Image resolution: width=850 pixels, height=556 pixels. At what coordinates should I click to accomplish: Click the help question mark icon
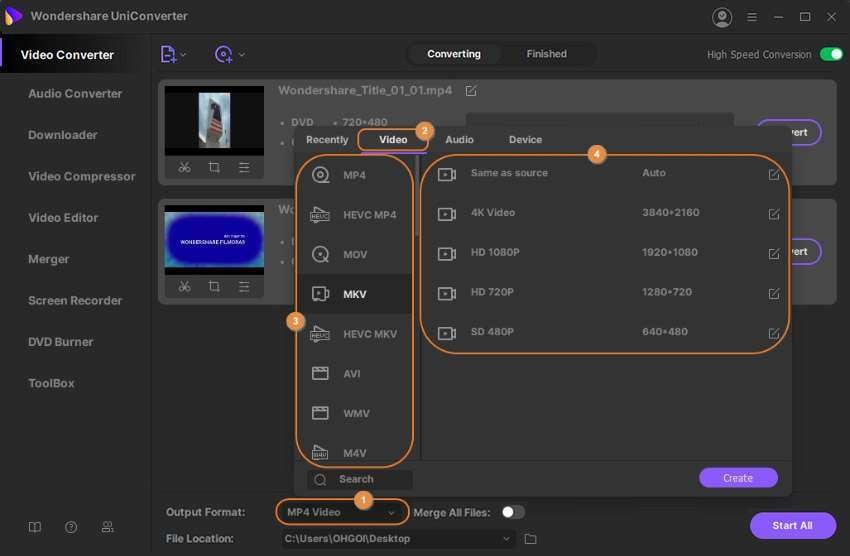pos(71,527)
